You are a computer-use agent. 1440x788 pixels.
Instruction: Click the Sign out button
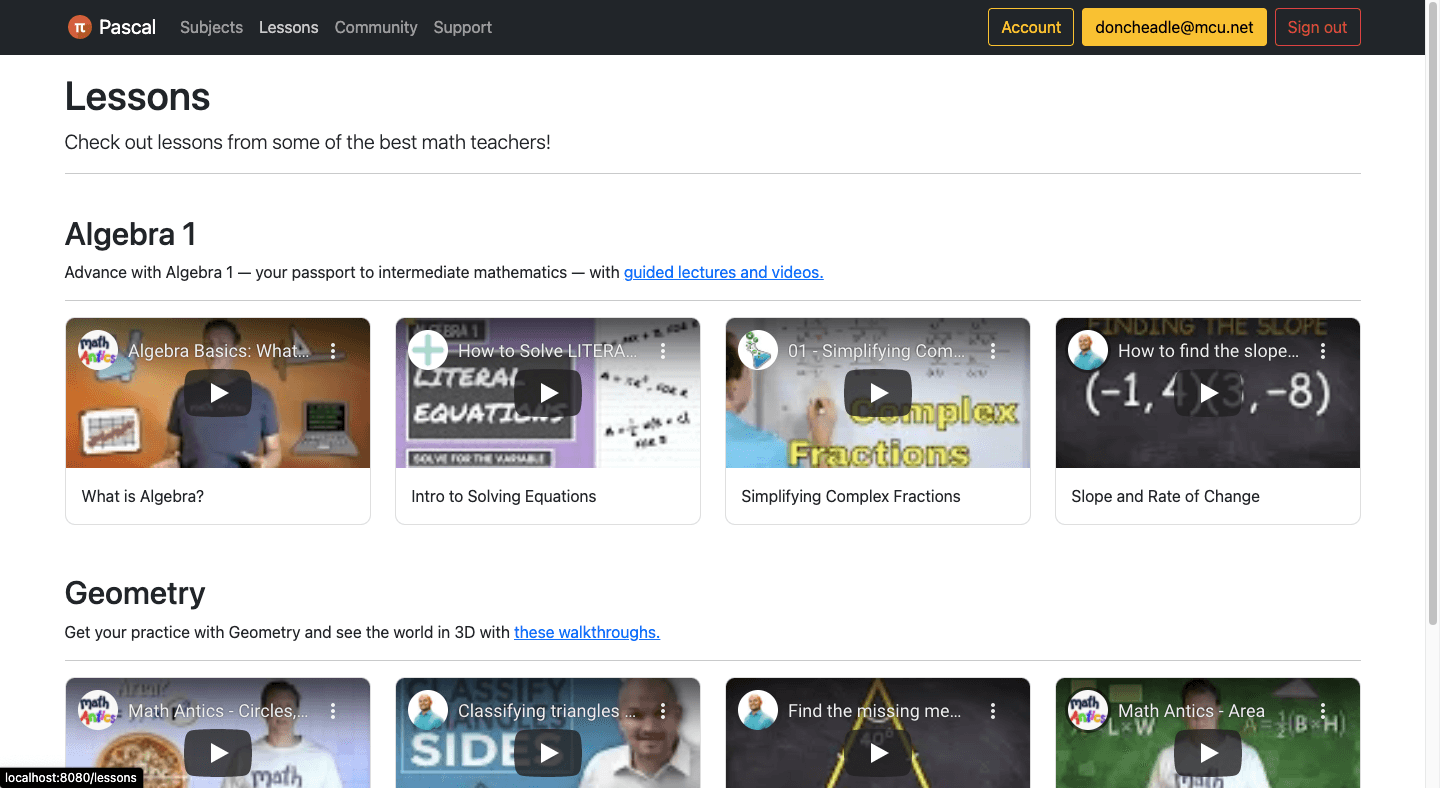[1318, 27]
